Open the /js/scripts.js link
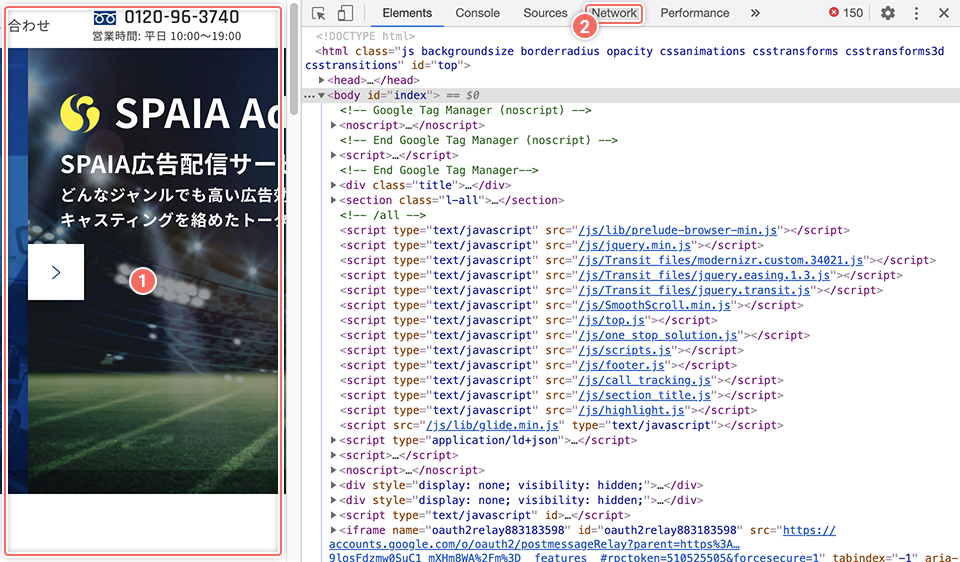The height and width of the screenshot is (562, 960). point(625,350)
